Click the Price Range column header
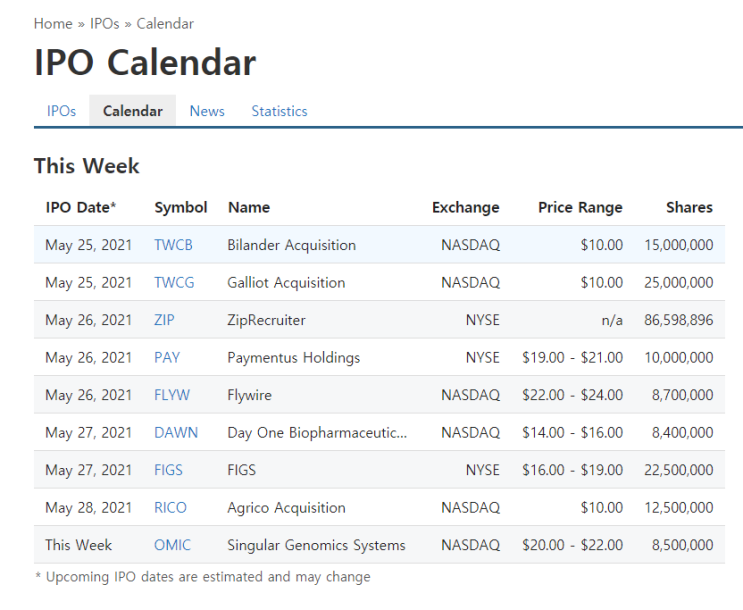This screenshot has height=610, width=743. pyautogui.click(x=580, y=208)
